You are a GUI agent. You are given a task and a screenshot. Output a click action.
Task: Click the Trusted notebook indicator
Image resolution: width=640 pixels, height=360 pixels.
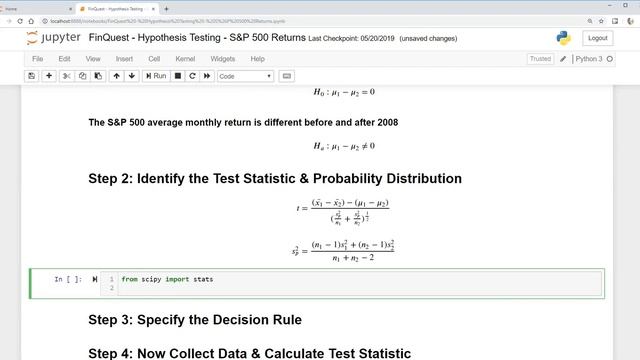pyautogui.click(x=540, y=59)
